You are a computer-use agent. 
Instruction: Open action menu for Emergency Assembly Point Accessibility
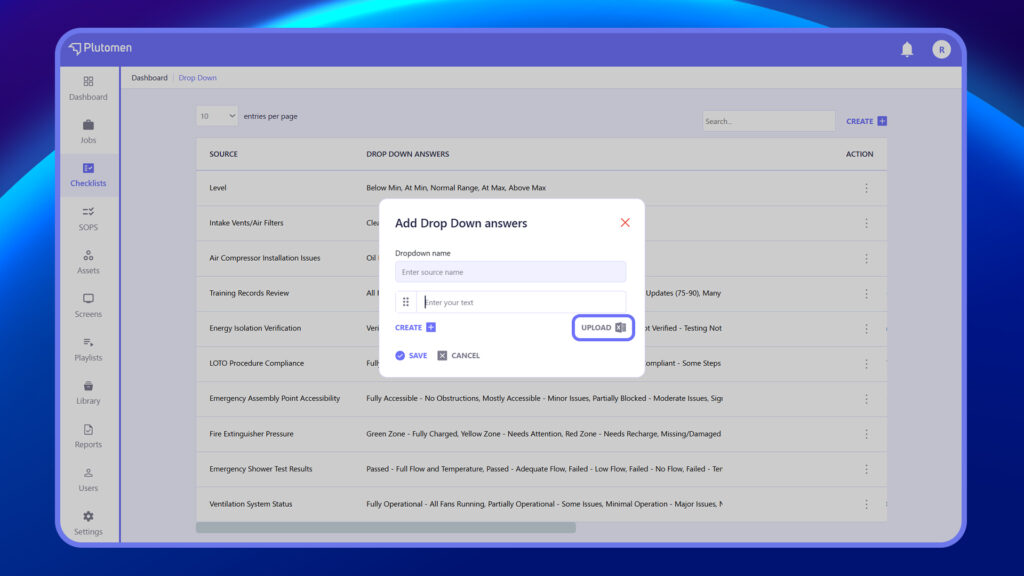pos(866,399)
